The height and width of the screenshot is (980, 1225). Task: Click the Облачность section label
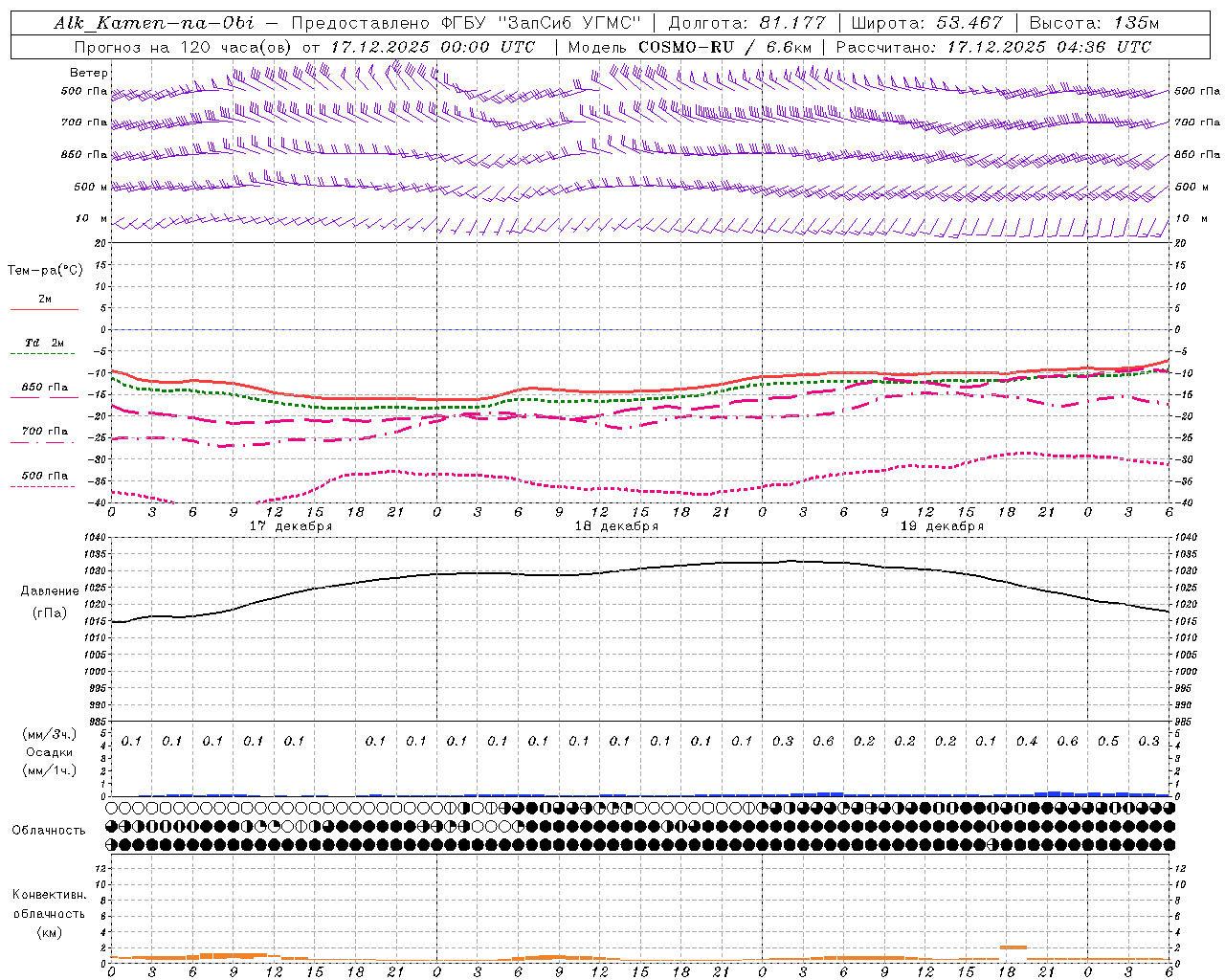coord(49,830)
